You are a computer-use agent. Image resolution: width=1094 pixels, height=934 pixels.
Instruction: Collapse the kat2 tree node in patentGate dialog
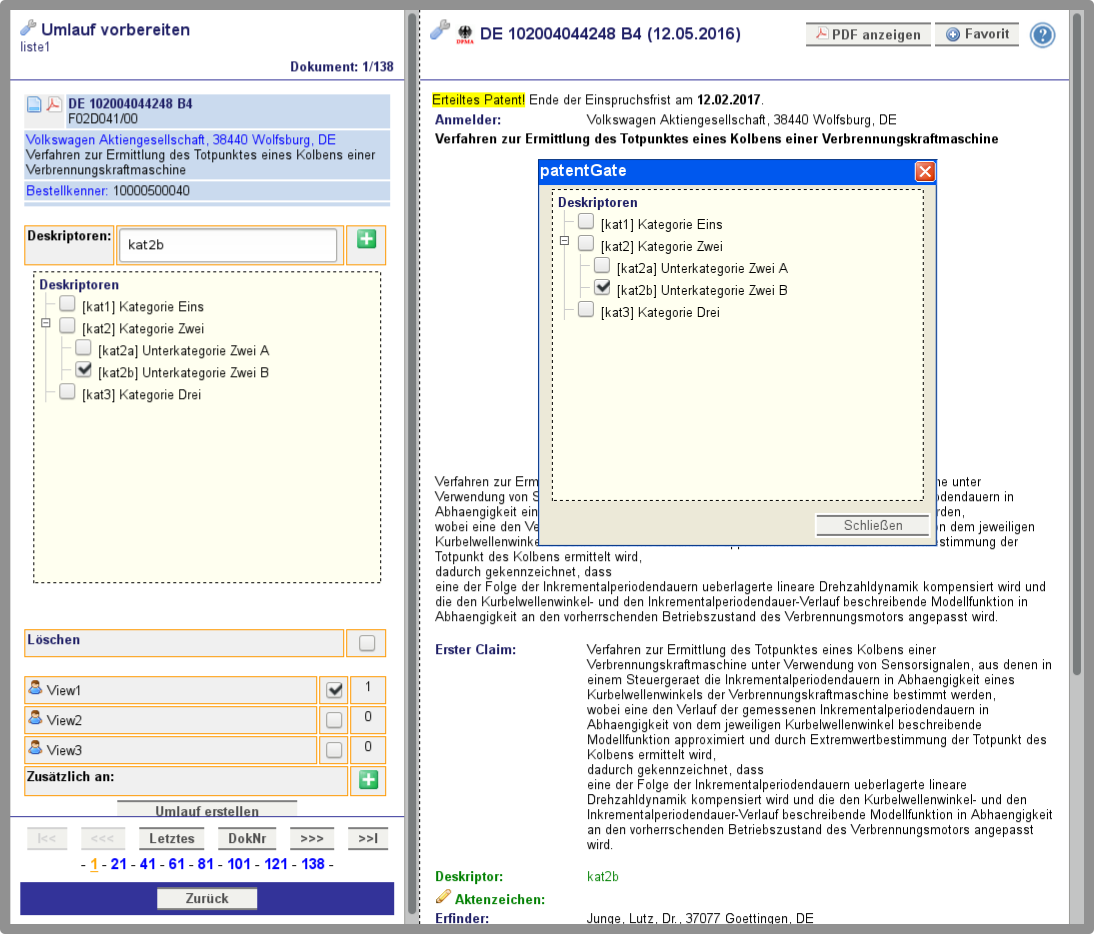564,241
